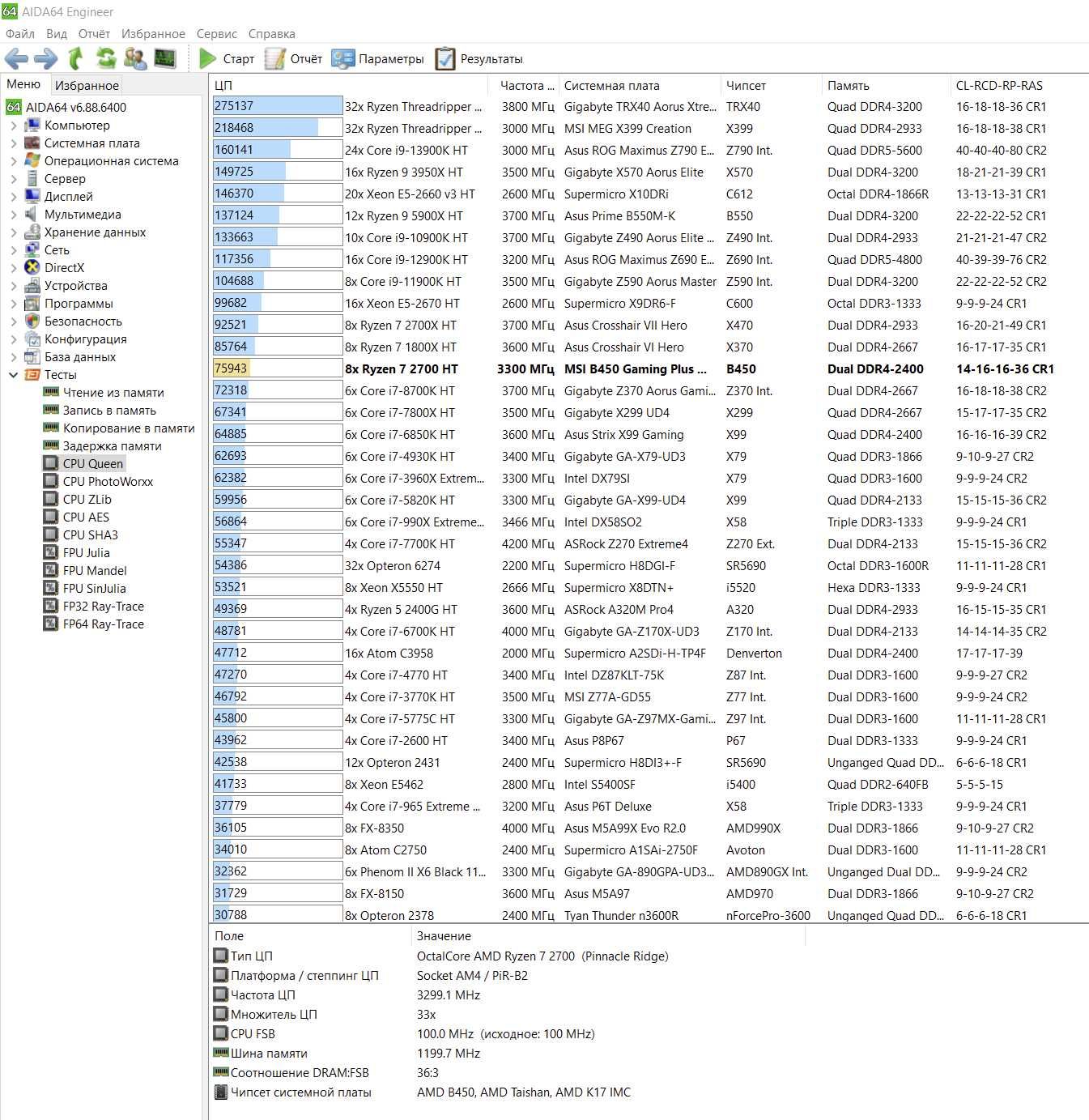Expand the Системная плата tree node
This screenshot has height=1120, width=1089.
[x=13, y=143]
